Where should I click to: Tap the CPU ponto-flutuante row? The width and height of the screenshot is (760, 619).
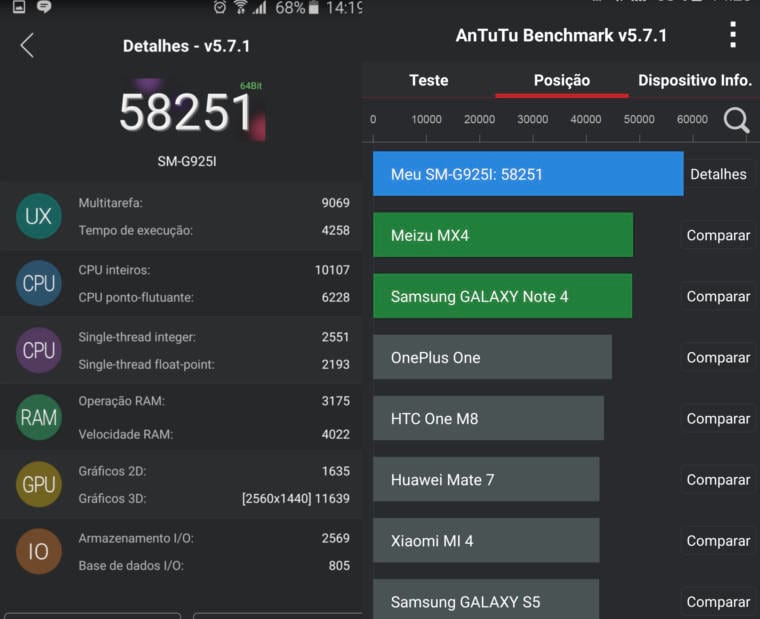[x=214, y=297]
